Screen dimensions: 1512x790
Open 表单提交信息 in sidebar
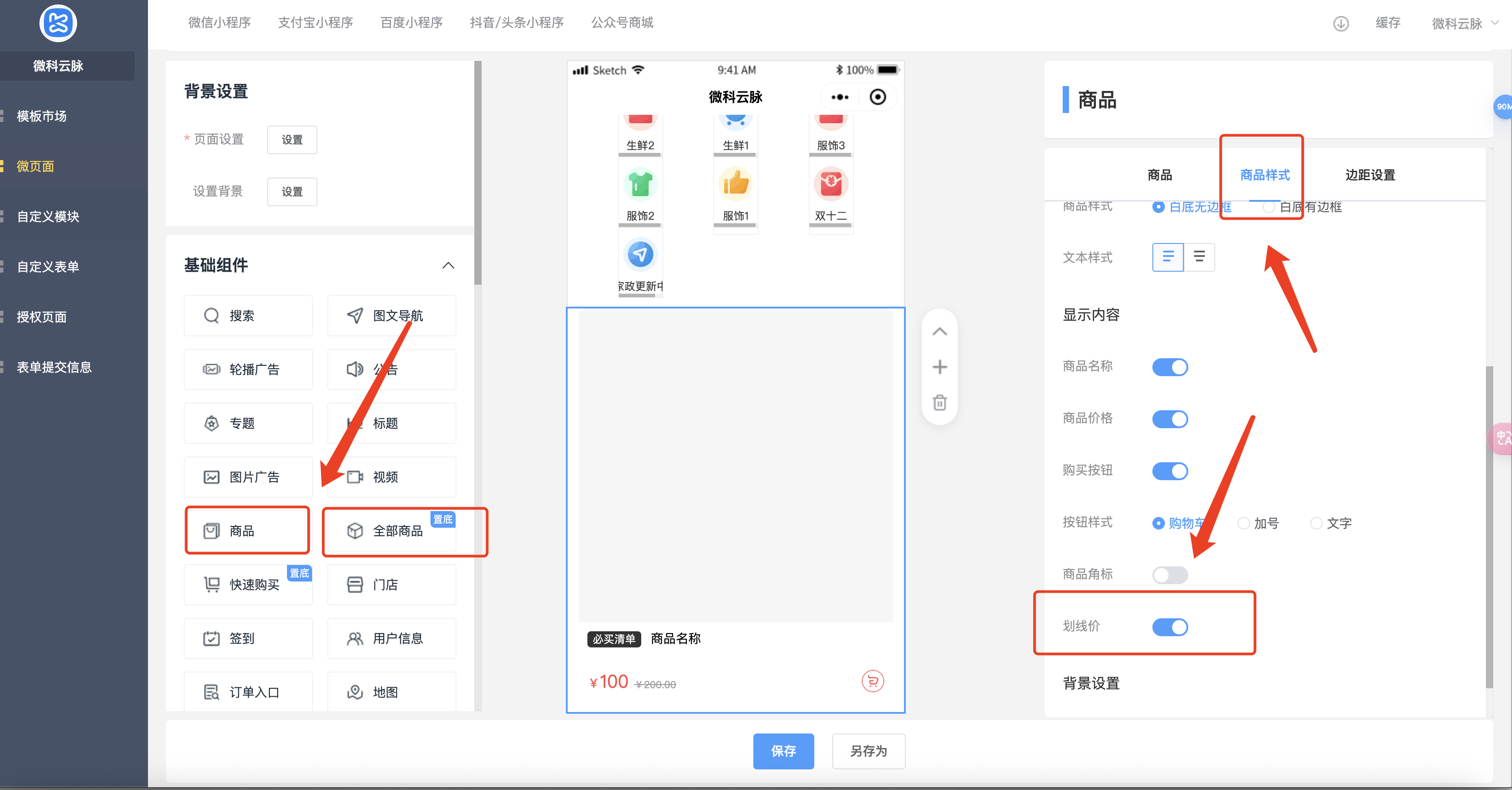click(54, 367)
